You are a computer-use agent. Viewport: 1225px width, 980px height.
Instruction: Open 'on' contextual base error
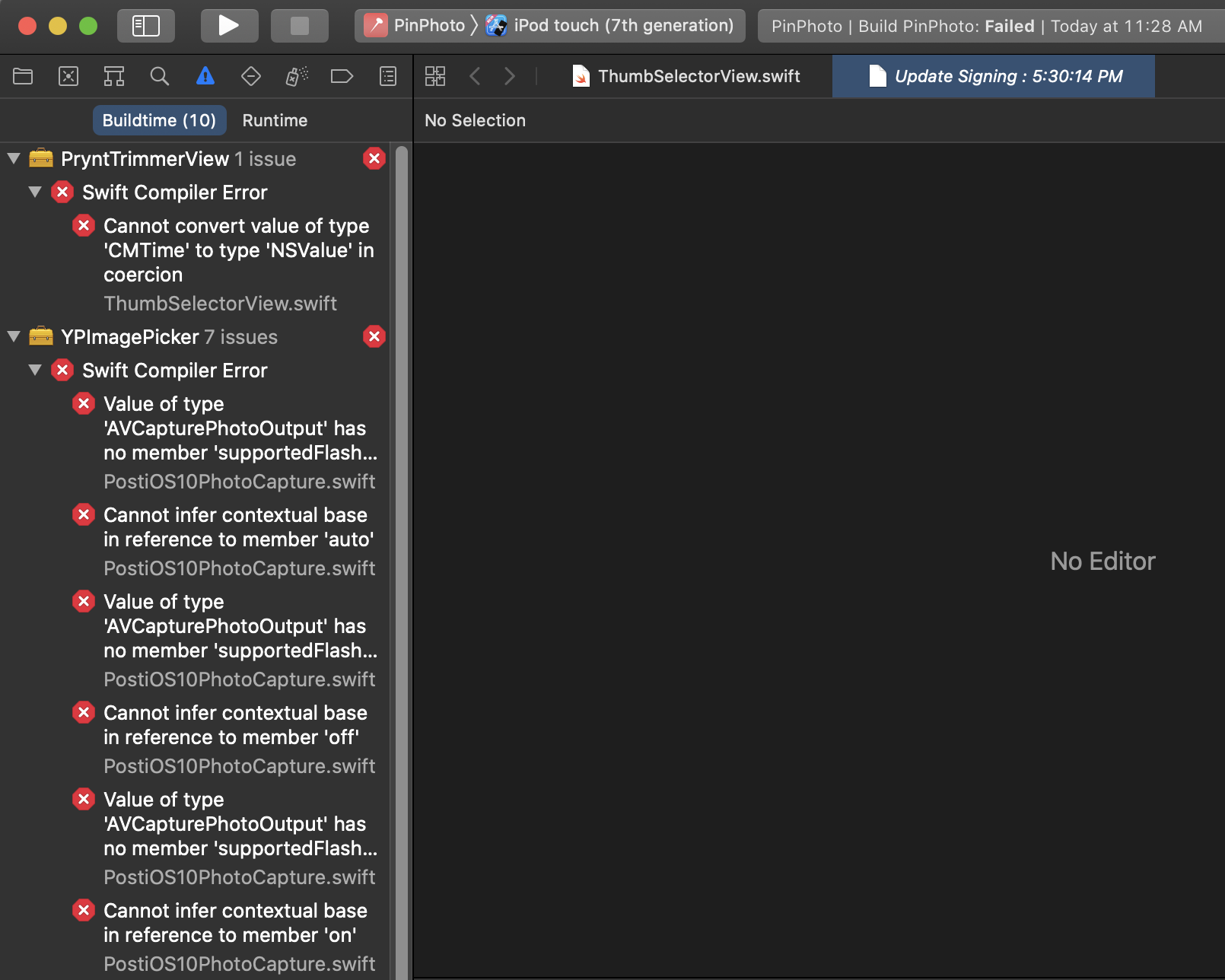click(235, 923)
